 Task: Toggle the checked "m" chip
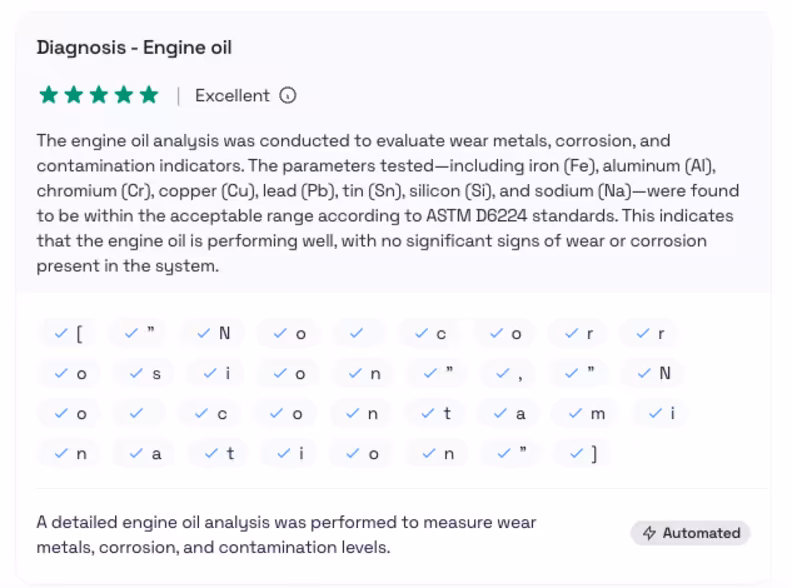pyautogui.click(x=585, y=414)
